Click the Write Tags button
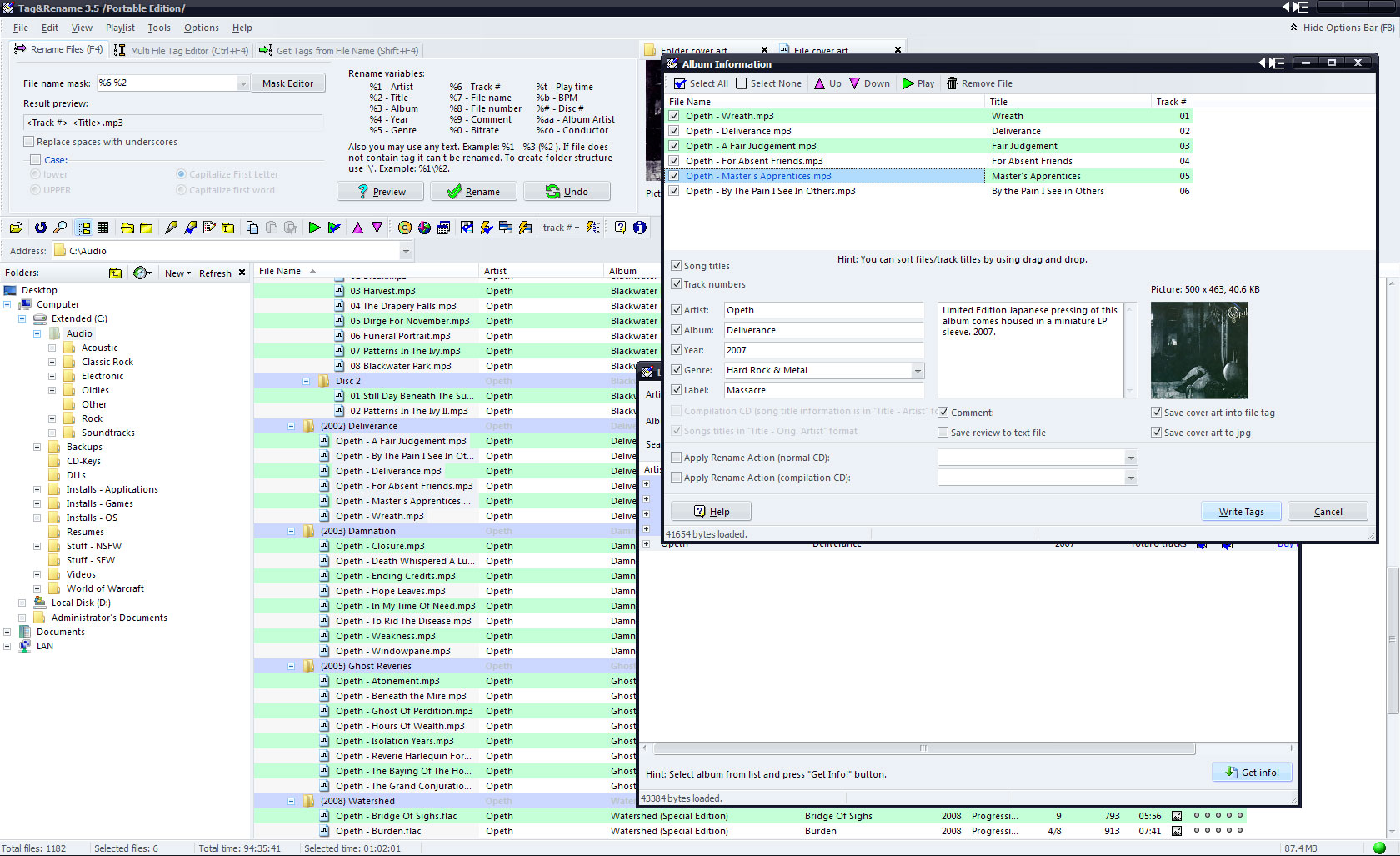This screenshot has width=1400, height=856. [1241, 512]
